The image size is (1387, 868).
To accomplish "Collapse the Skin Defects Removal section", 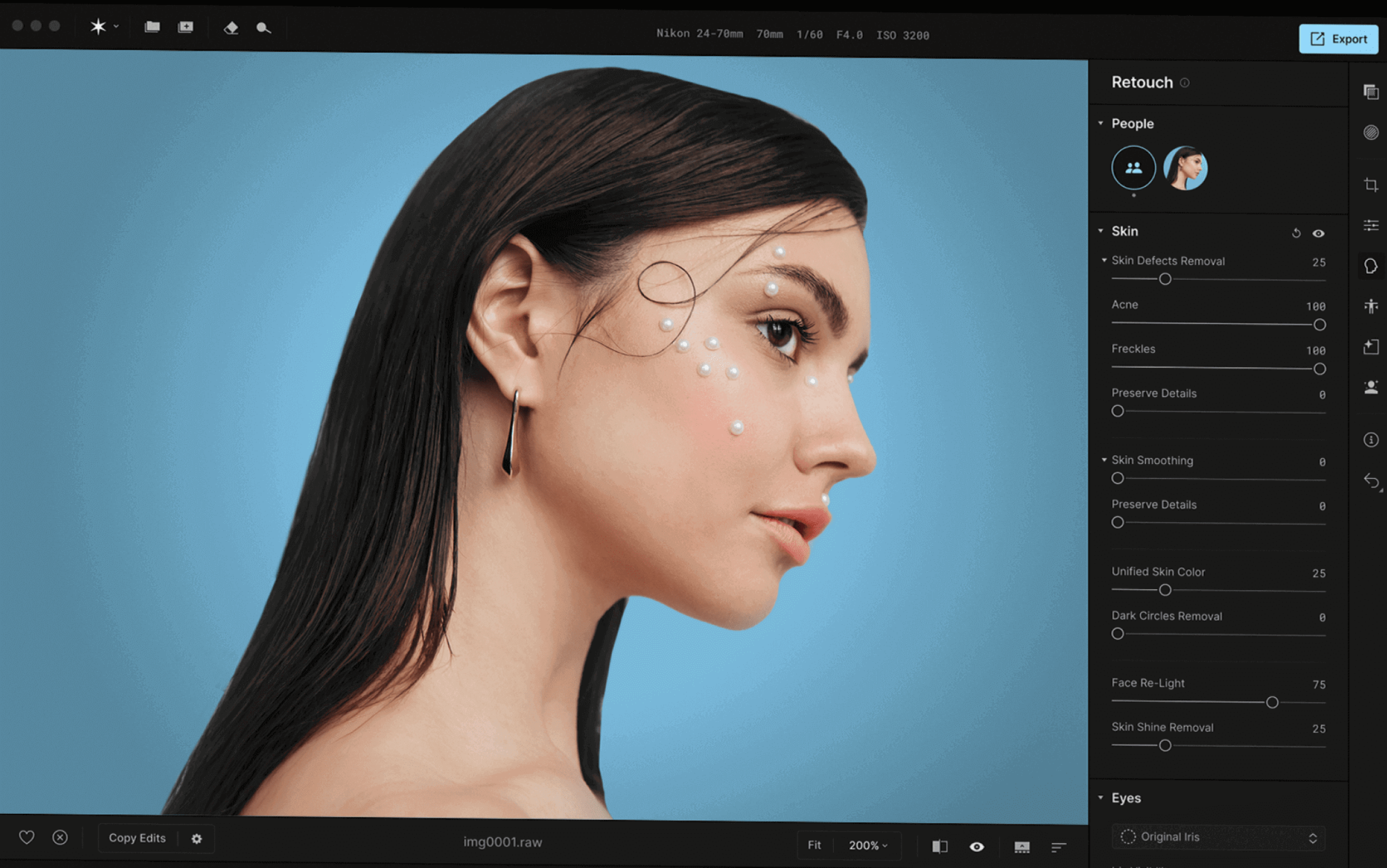I will tap(1104, 260).
